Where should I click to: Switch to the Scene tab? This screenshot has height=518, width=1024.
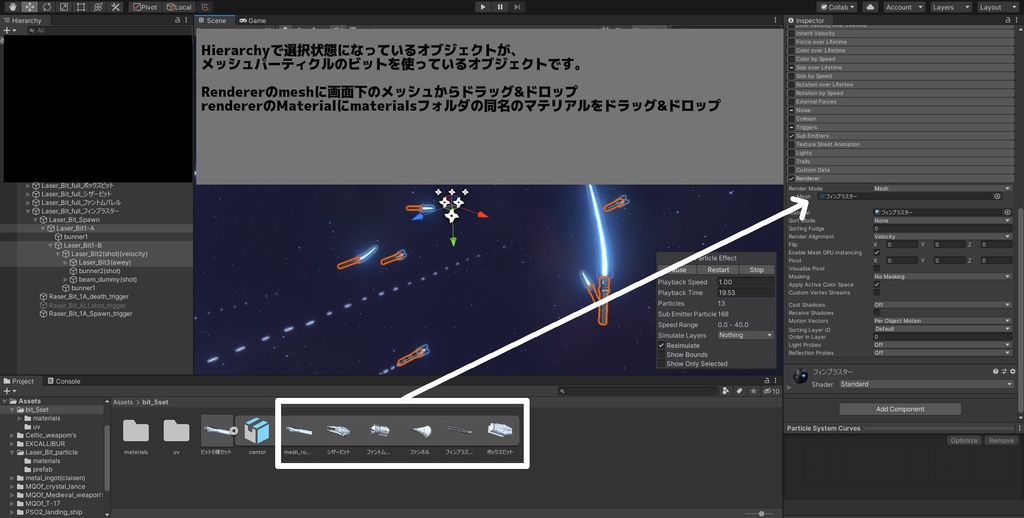[x=212, y=21]
